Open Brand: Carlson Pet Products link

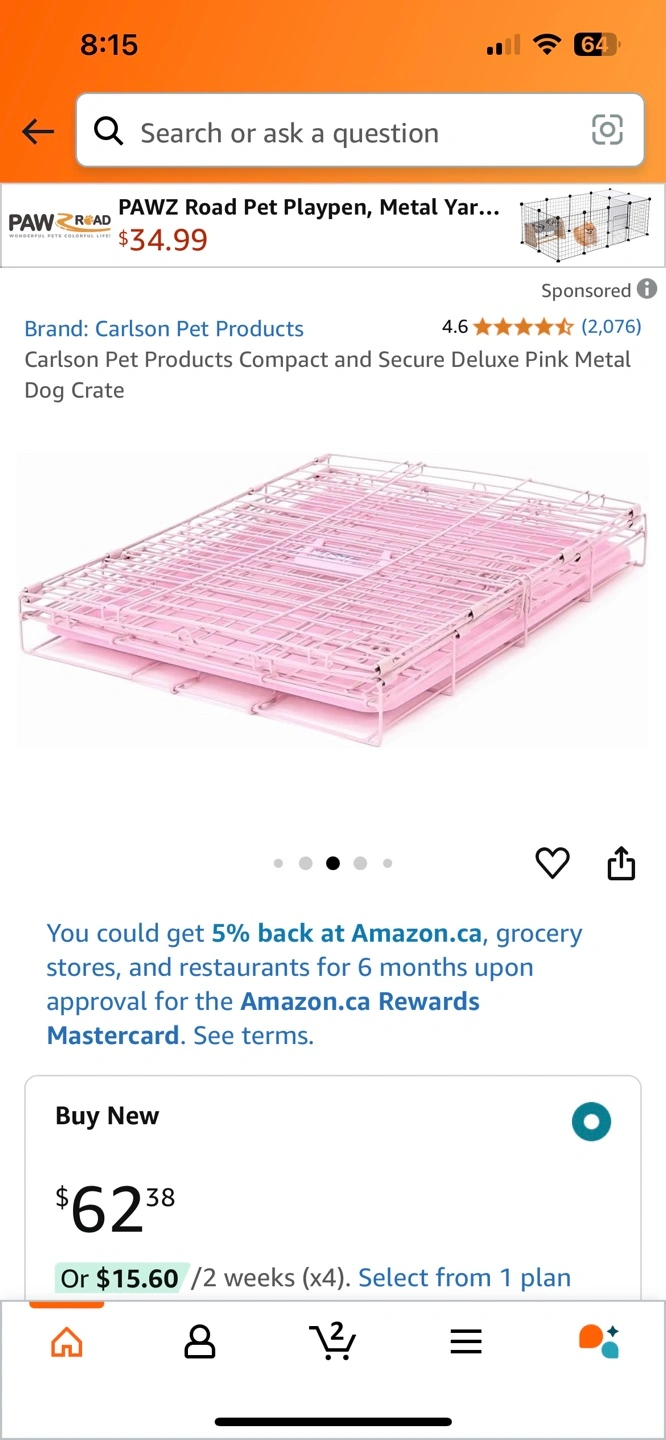click(x=164, y=329)
